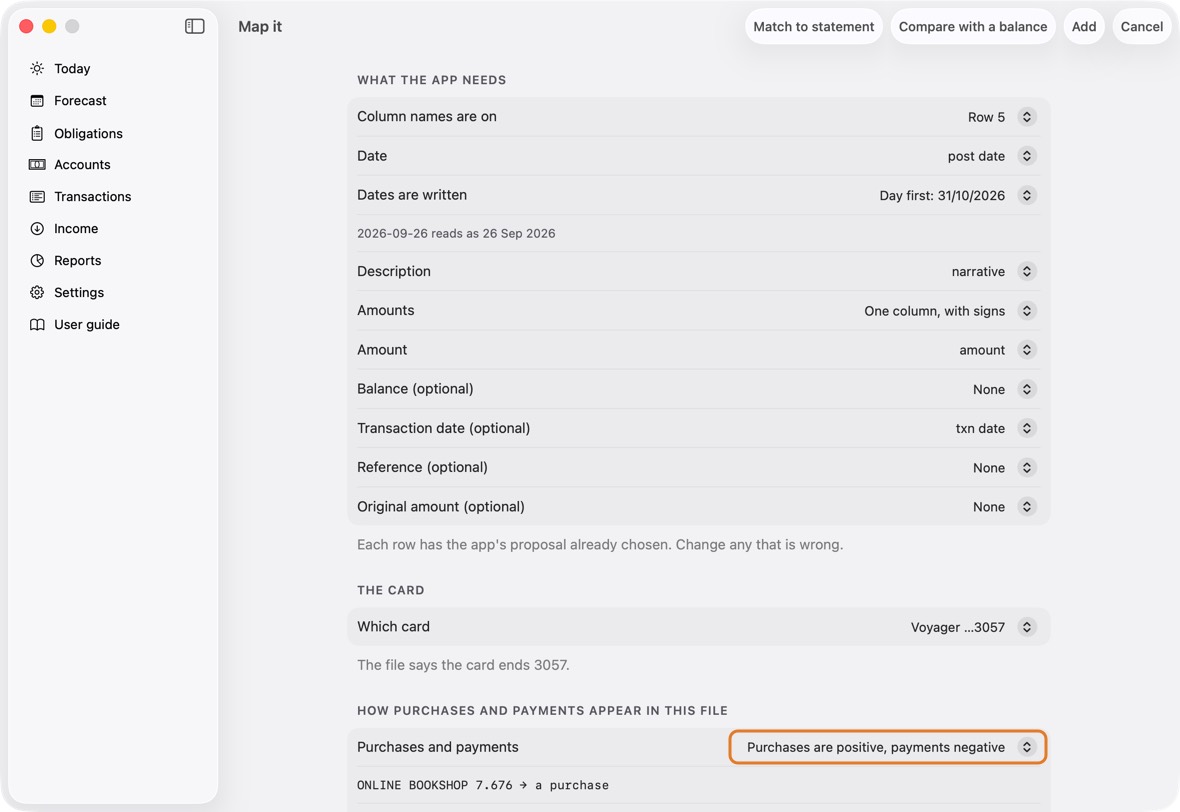Click the Settings gear icon

(x=37, y=293)
